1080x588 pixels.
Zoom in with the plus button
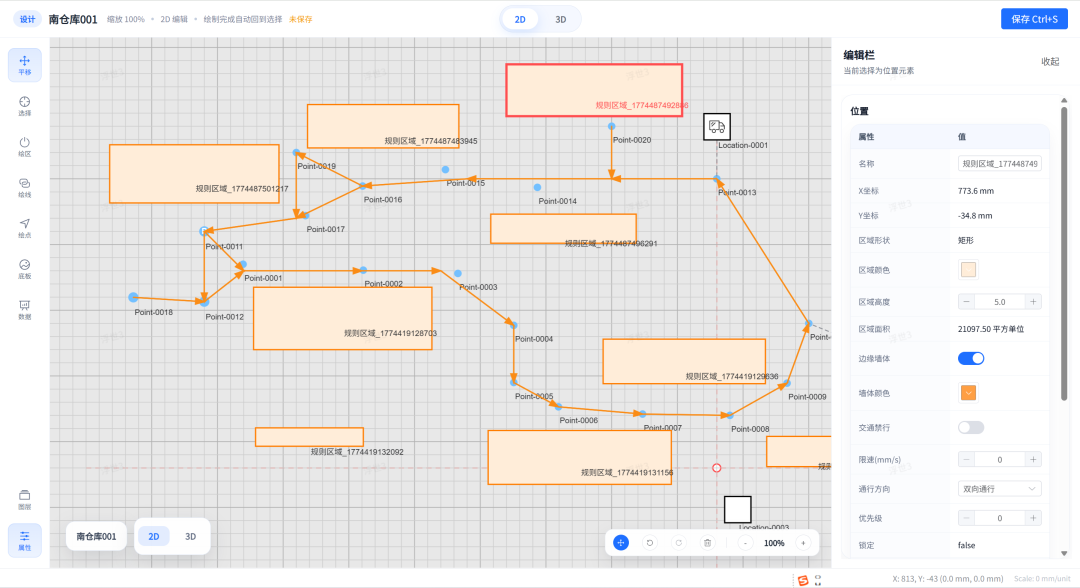pyautogui.click(x=803, y=543)
